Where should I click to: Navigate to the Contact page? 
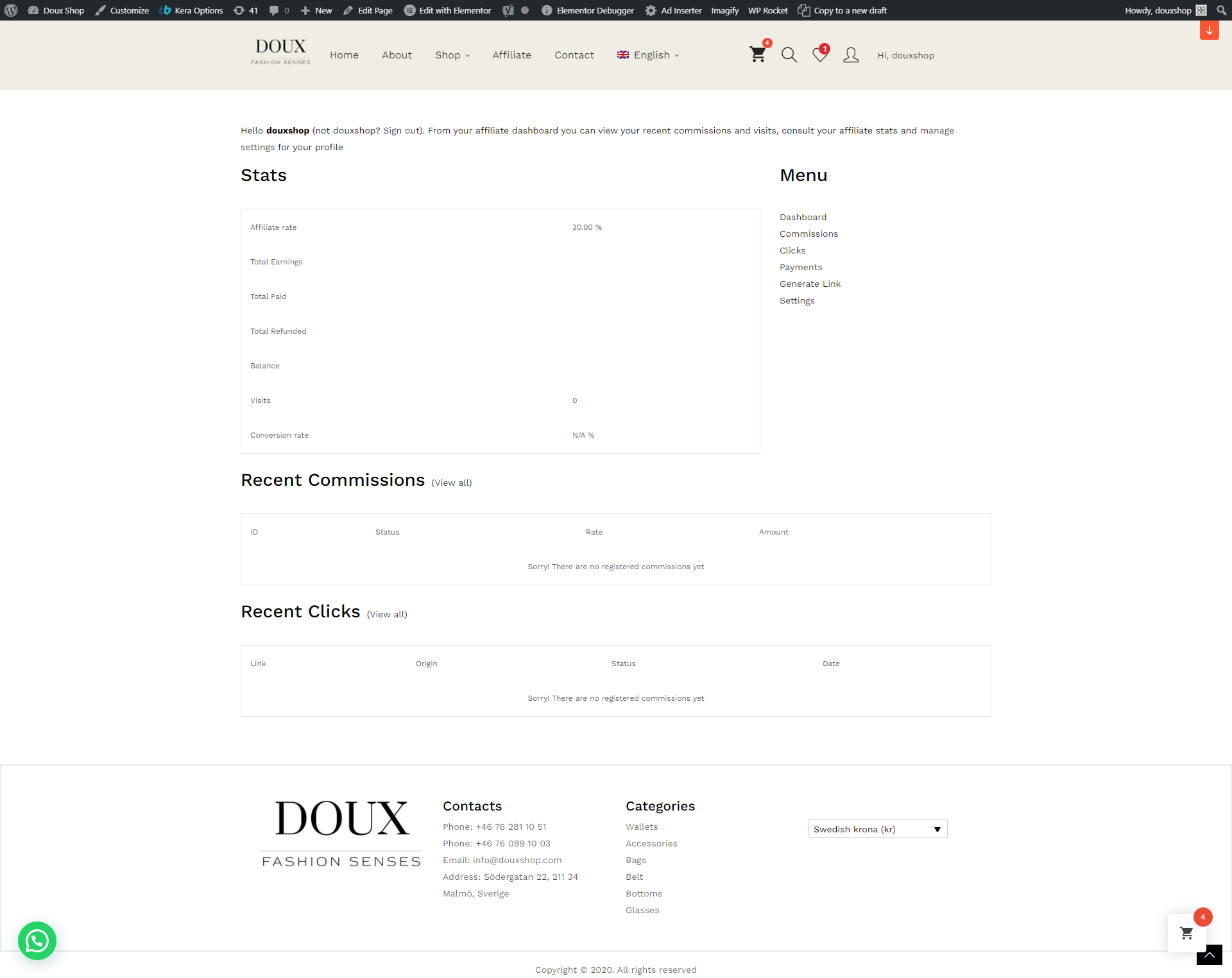point(574,55)
